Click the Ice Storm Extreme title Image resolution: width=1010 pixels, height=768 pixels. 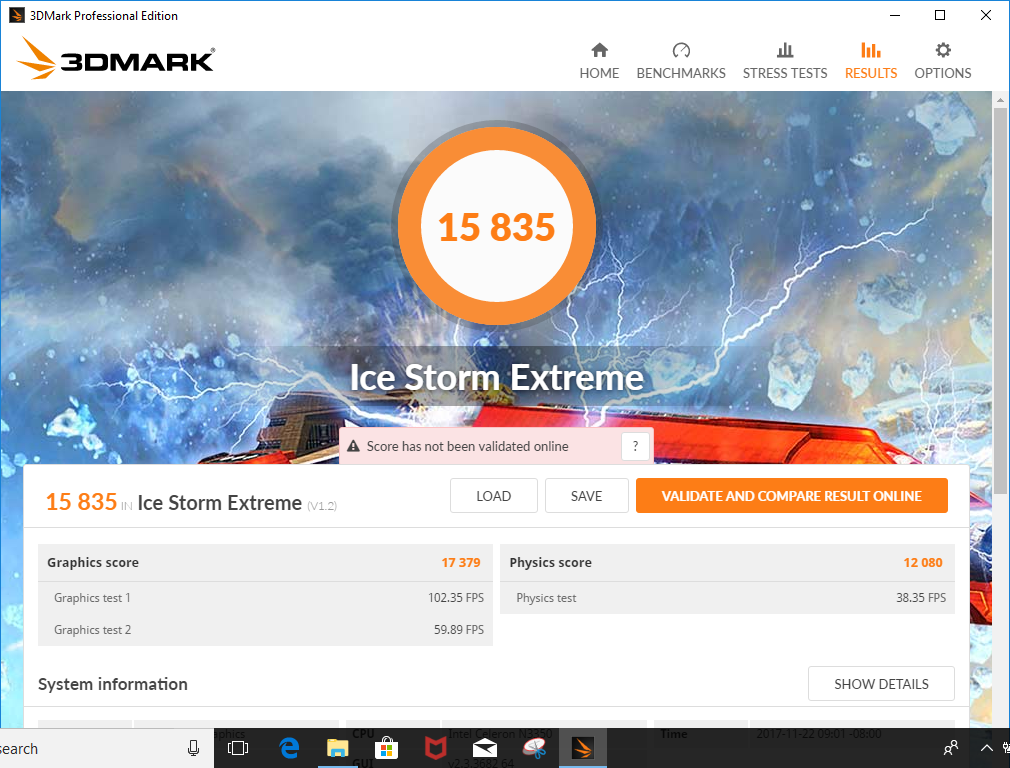[x=497, y=377]
